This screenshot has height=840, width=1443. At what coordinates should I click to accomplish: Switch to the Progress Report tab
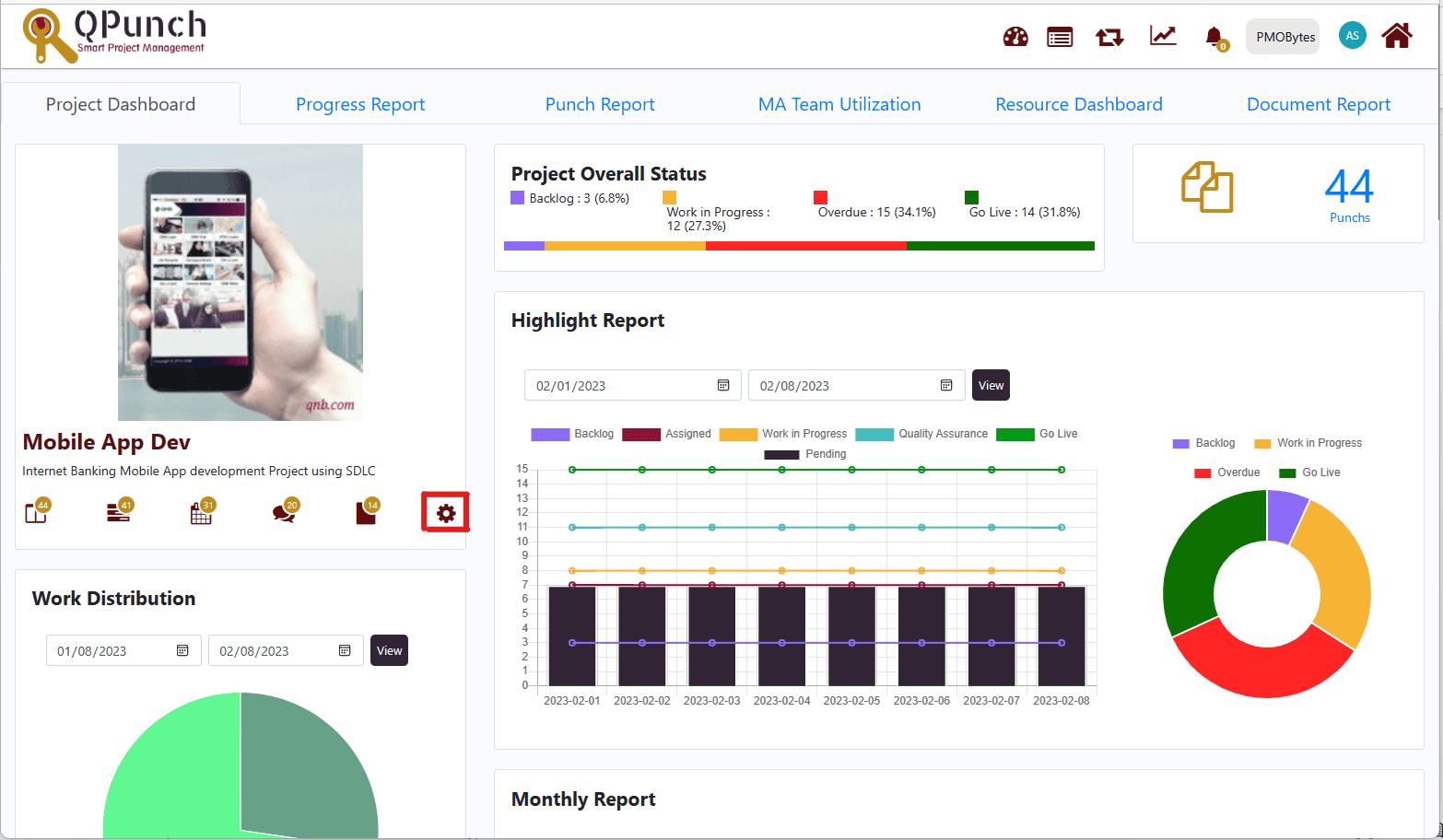tap(360, 104)
